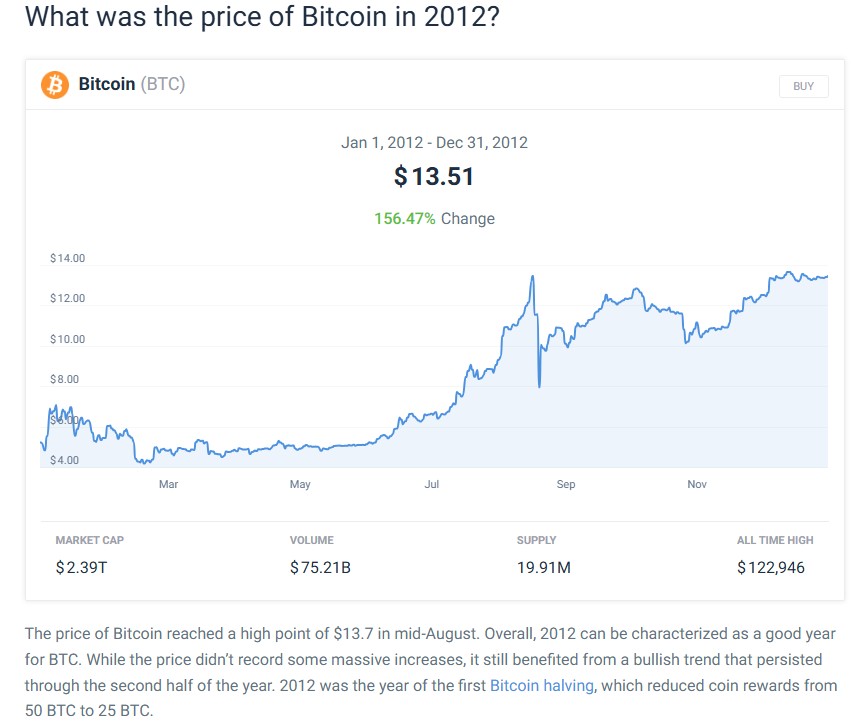Click the $4.00 gridline label

pos(66,459)
